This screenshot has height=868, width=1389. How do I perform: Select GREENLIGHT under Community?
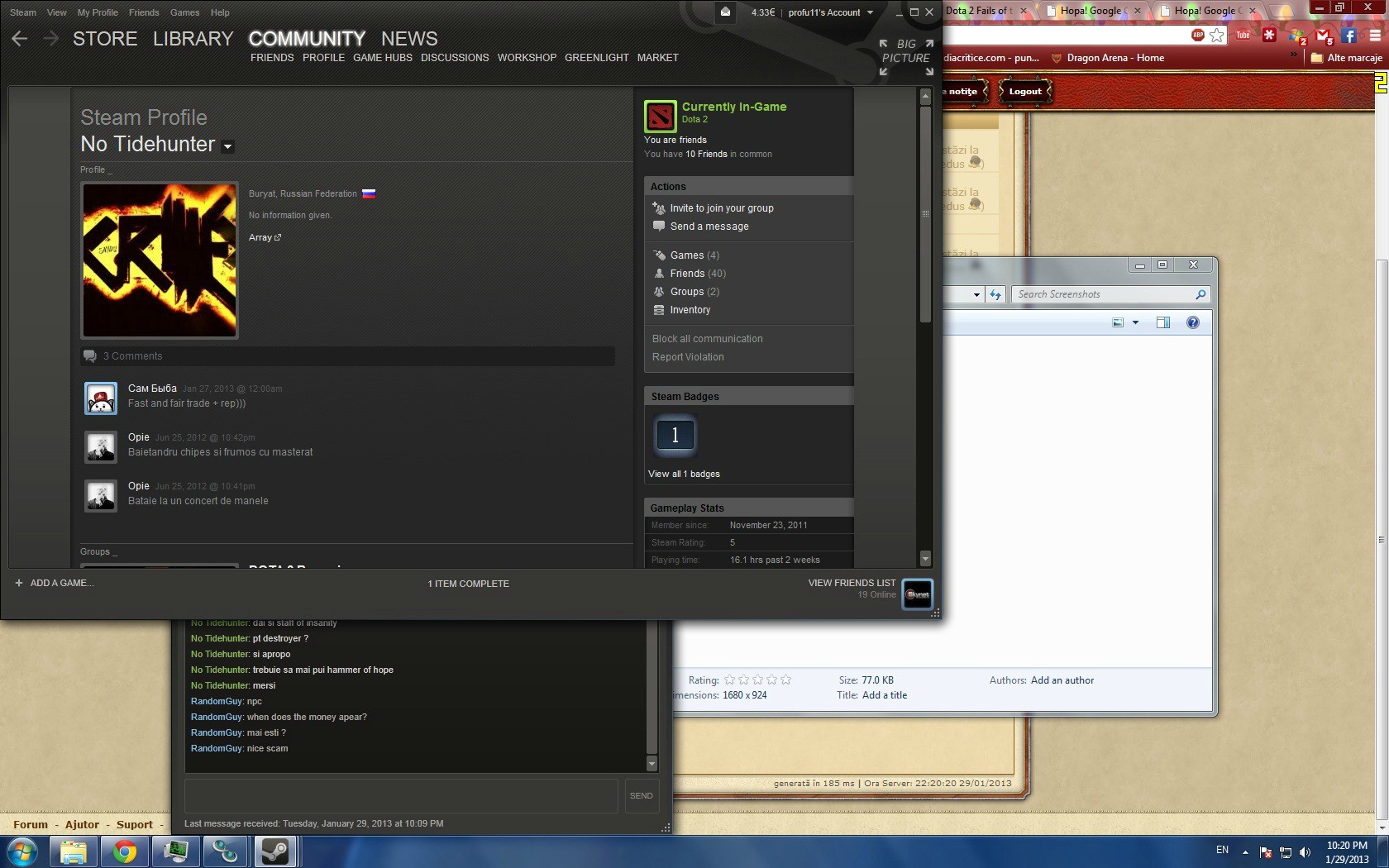597,58
